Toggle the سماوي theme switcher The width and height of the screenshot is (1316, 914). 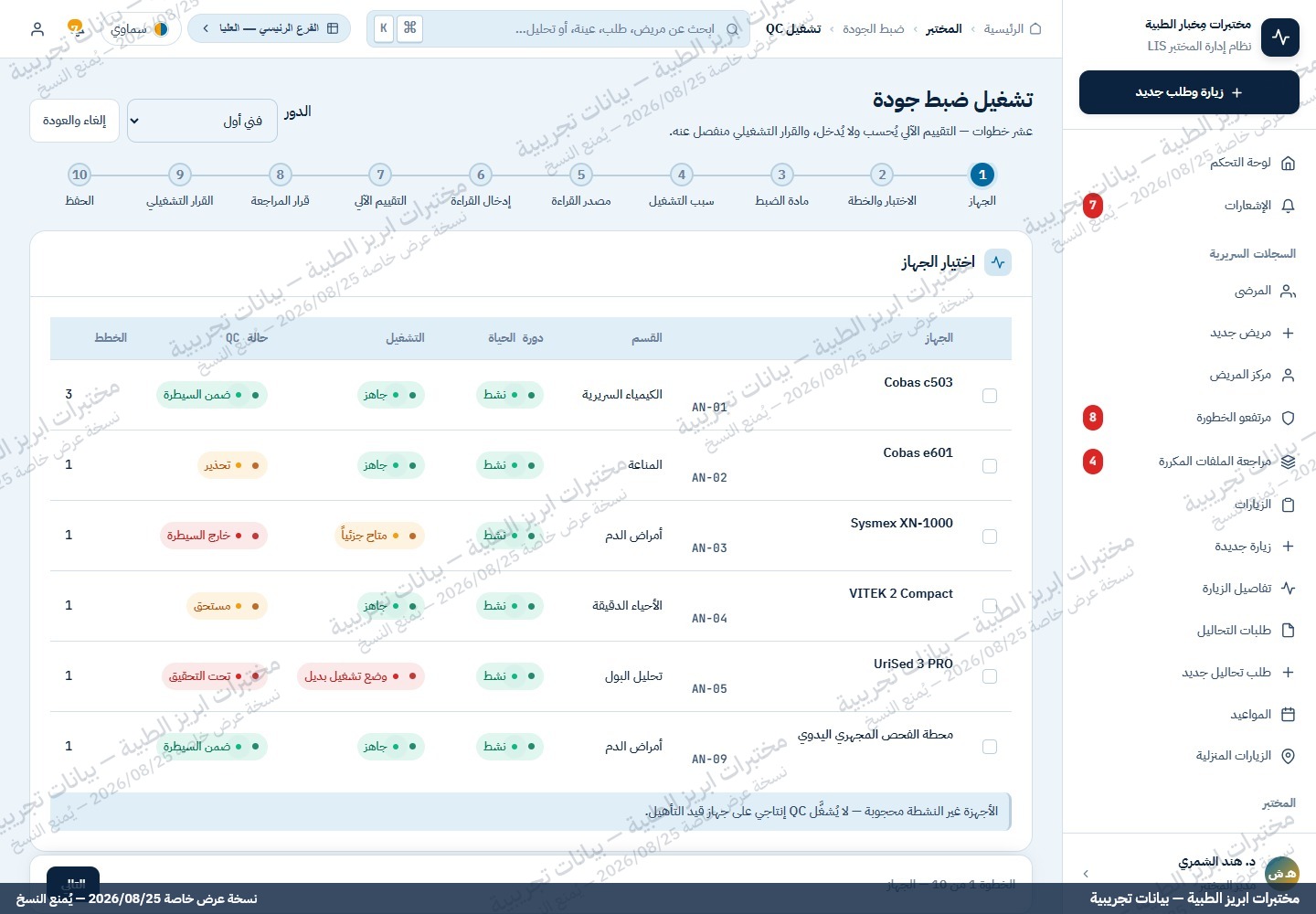point(139,29)
